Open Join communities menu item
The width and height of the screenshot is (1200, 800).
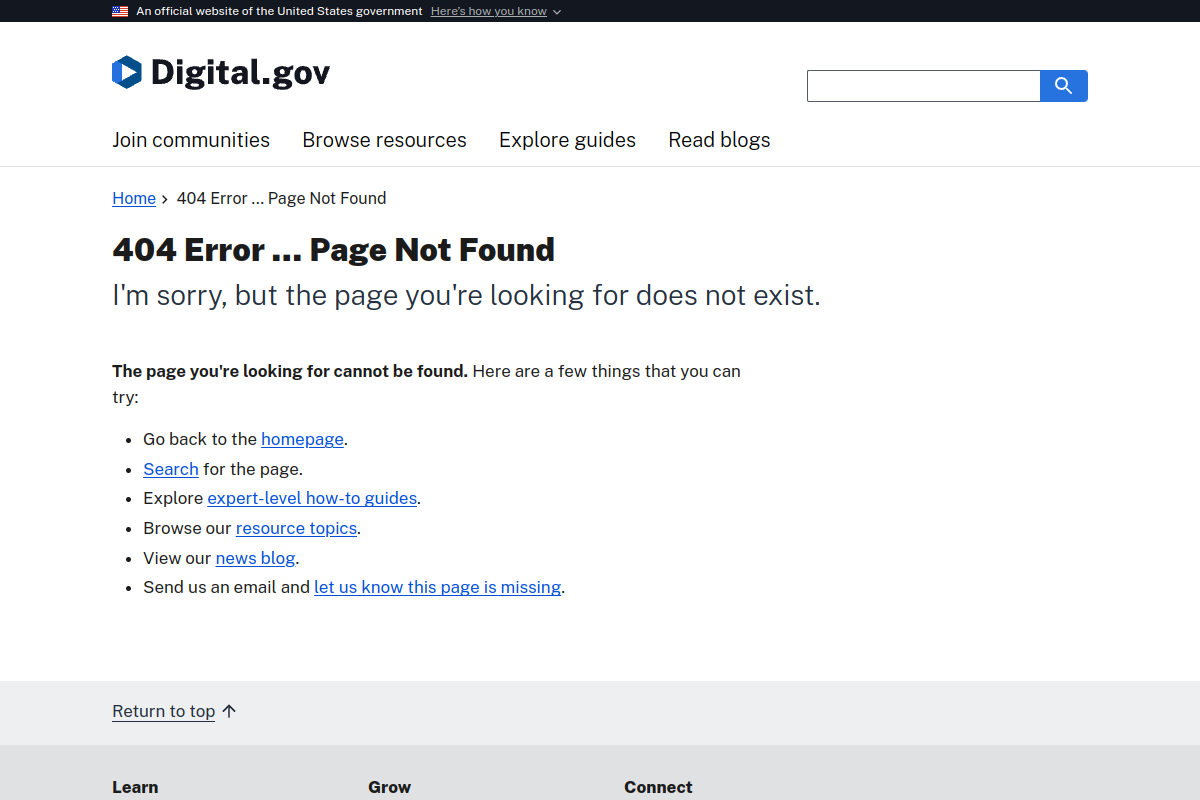pos(191,140)
